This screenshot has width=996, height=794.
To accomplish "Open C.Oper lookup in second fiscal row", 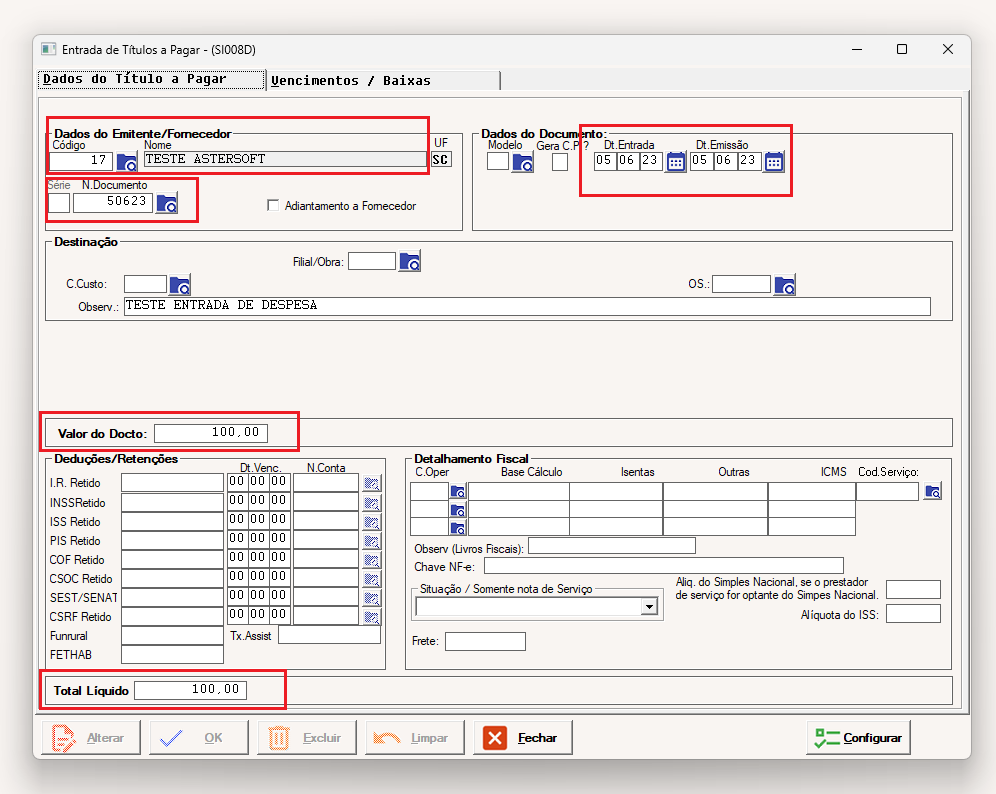I will point(458,509).
